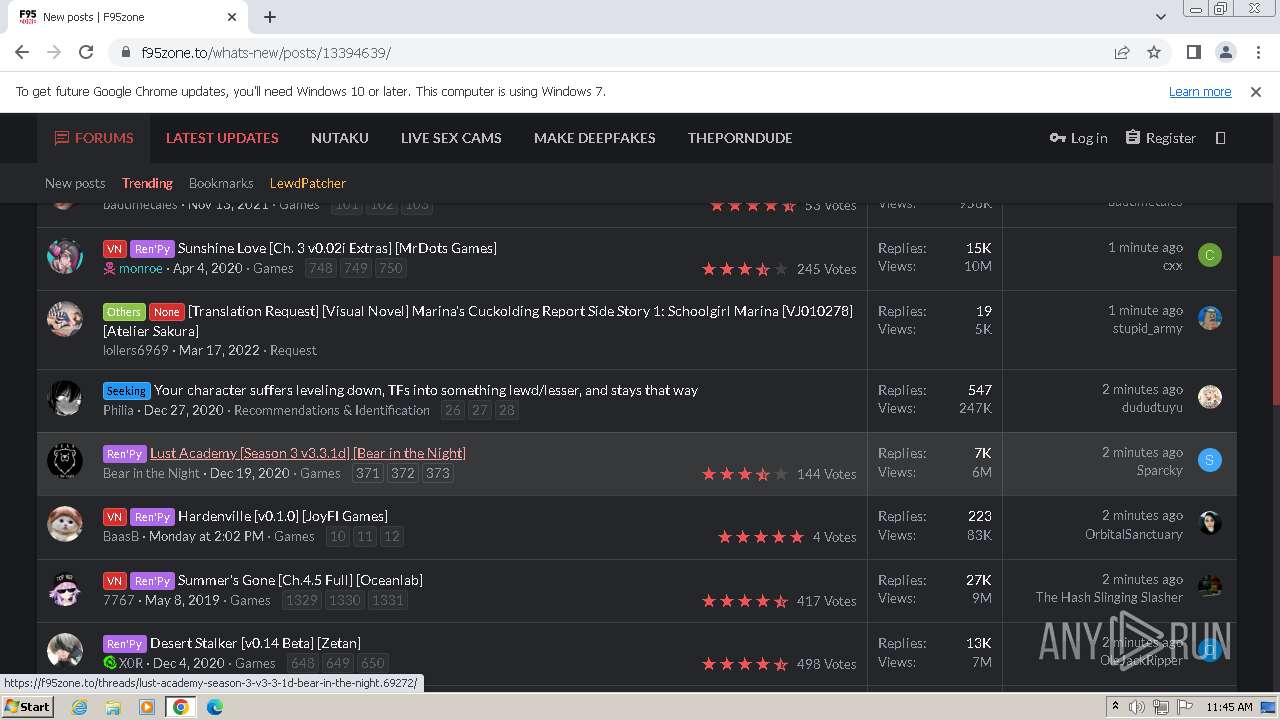
Task: Open the NUTAKU navigation item
Action: [x=340, y=138]
